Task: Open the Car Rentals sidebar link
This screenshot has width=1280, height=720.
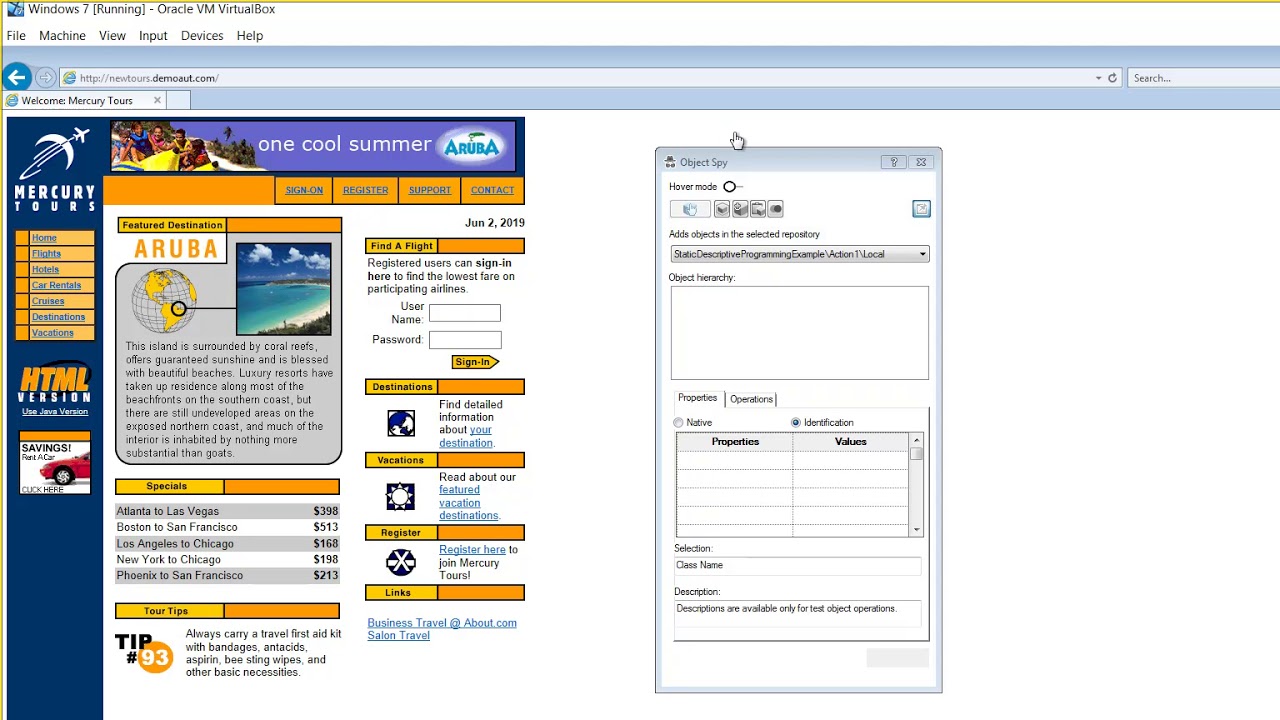Action: (56, 285)
